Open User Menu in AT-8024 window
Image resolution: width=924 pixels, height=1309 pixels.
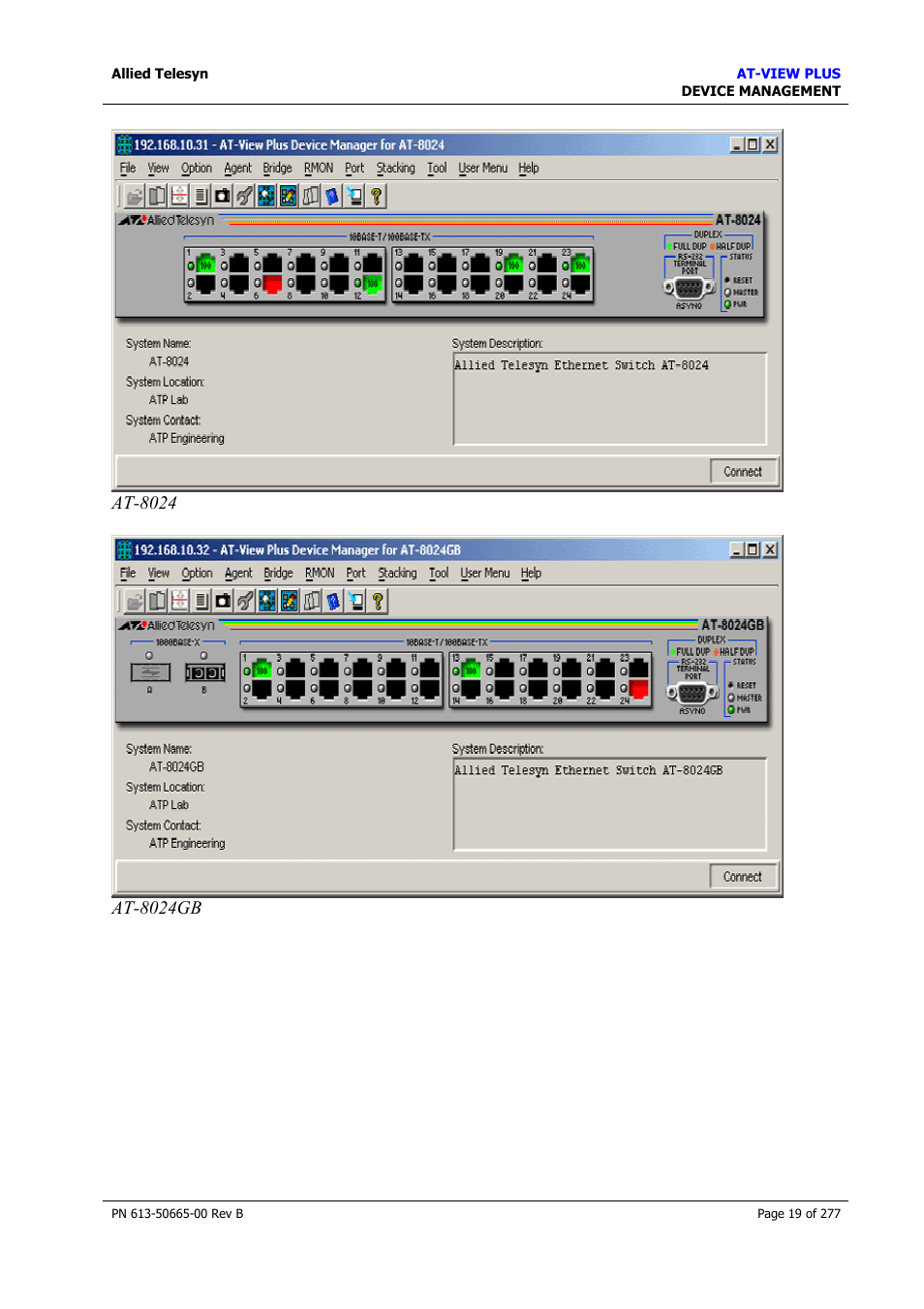pos(482,169)
